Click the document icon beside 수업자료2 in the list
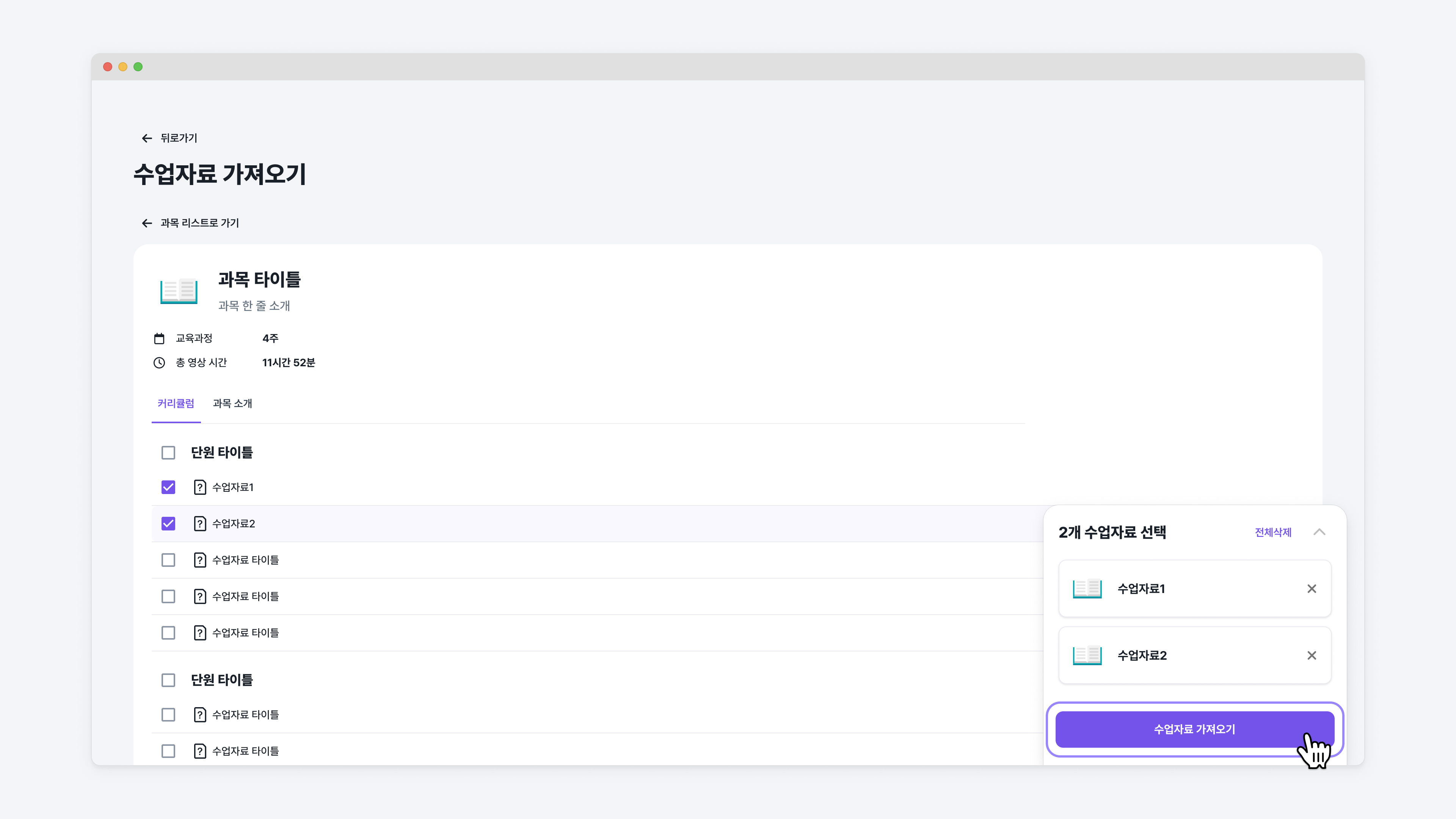Screen dimensions: 1456x819 199,523
